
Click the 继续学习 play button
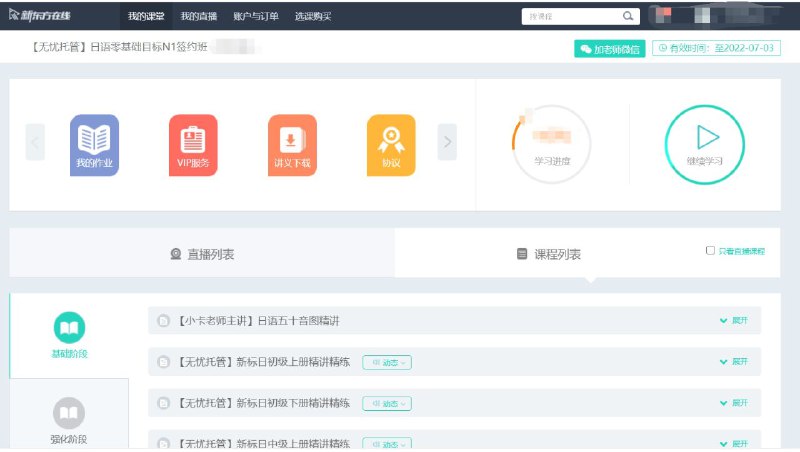[x=705, y=144]
